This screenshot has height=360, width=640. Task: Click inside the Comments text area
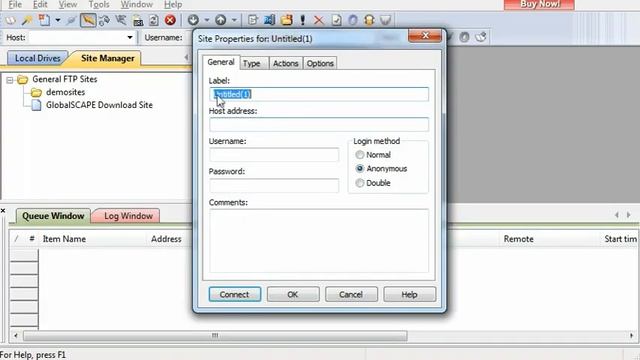319,240
